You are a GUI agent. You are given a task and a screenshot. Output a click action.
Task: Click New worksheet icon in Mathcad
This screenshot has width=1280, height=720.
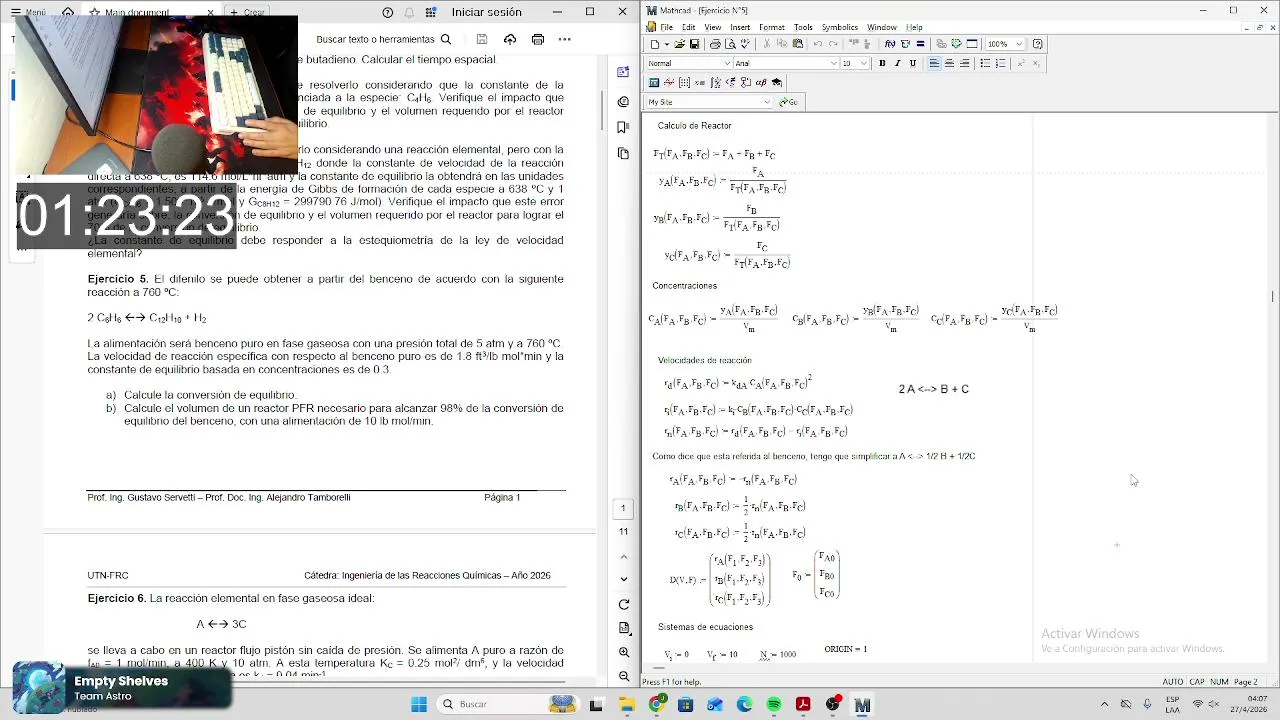tap(655, 44)
